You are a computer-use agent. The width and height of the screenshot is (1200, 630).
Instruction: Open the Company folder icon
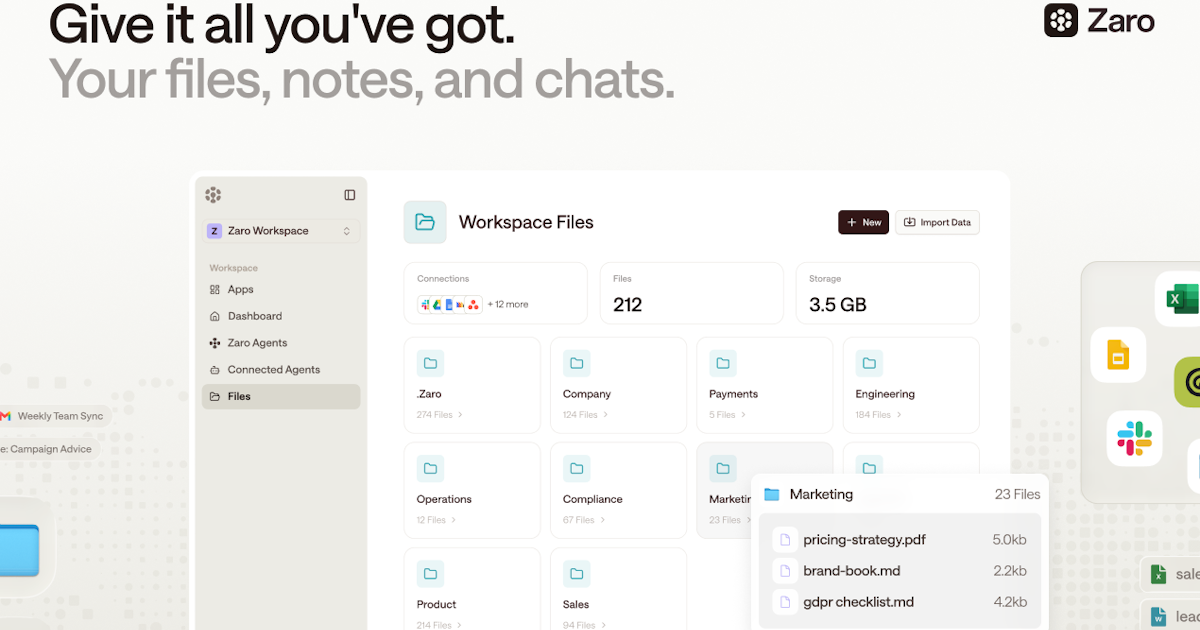[576, 363]
